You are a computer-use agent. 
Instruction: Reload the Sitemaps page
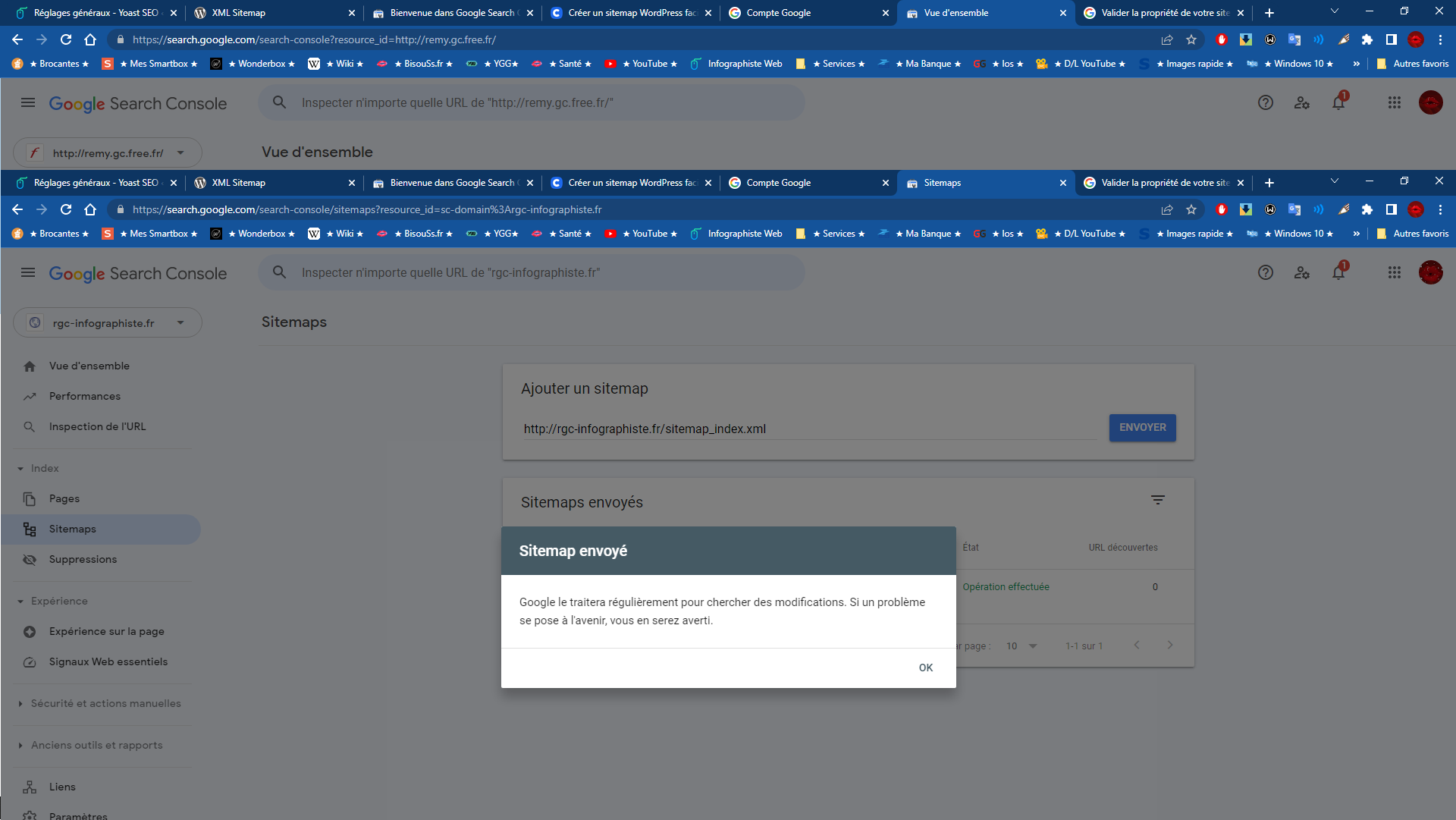click(66, 210)
